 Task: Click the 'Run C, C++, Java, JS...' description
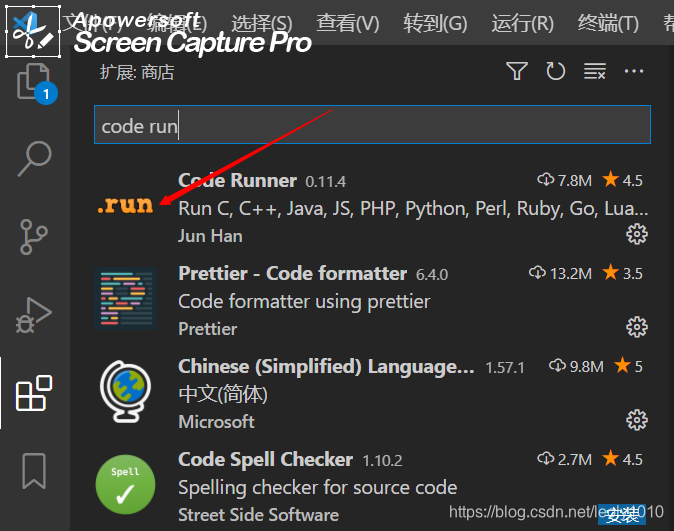[413, 209]
